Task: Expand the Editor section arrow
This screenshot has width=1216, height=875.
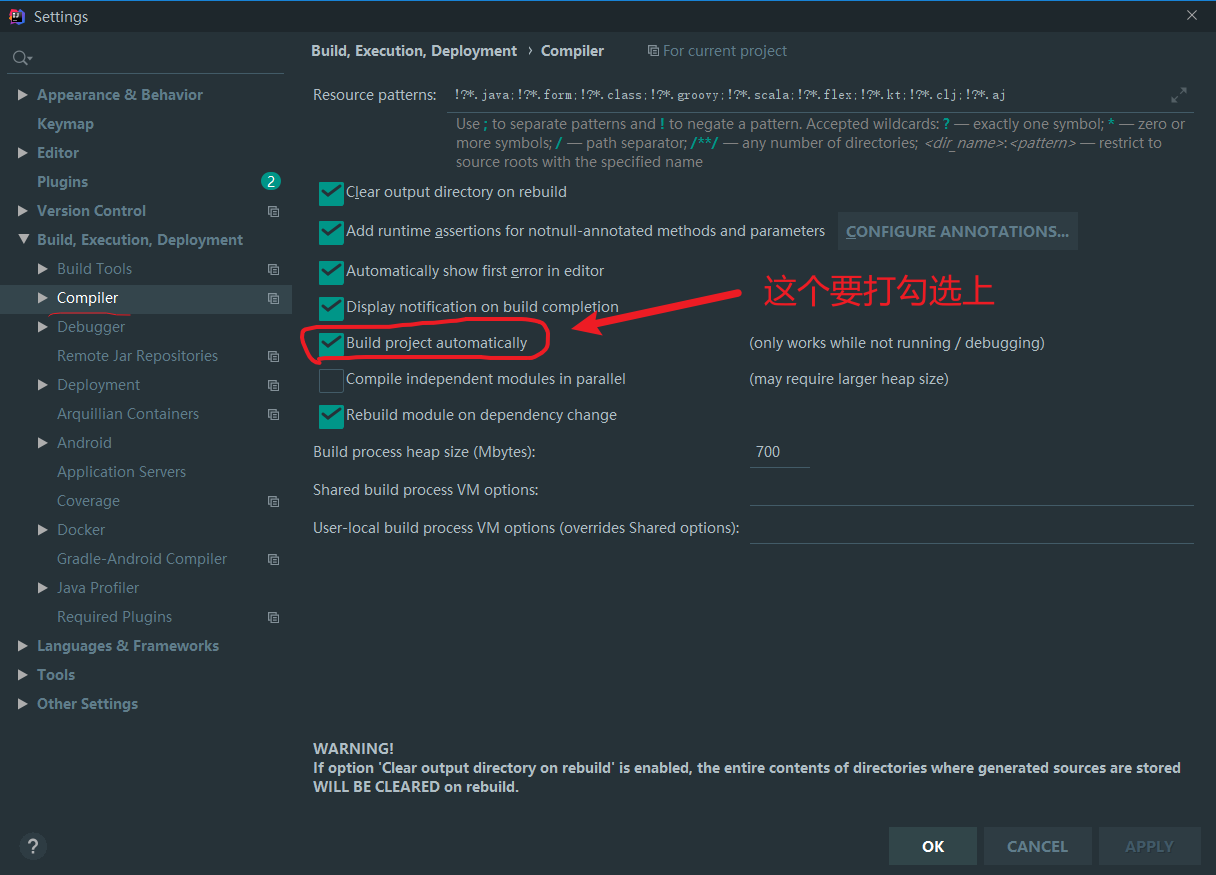Action: [x=23, y=153]
